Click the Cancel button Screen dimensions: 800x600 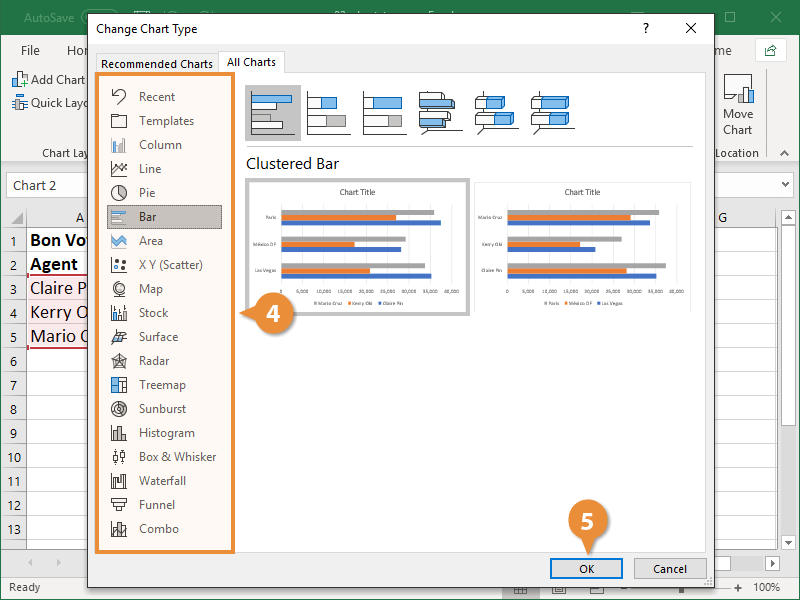pyautogui.click(x=670, y=569)
